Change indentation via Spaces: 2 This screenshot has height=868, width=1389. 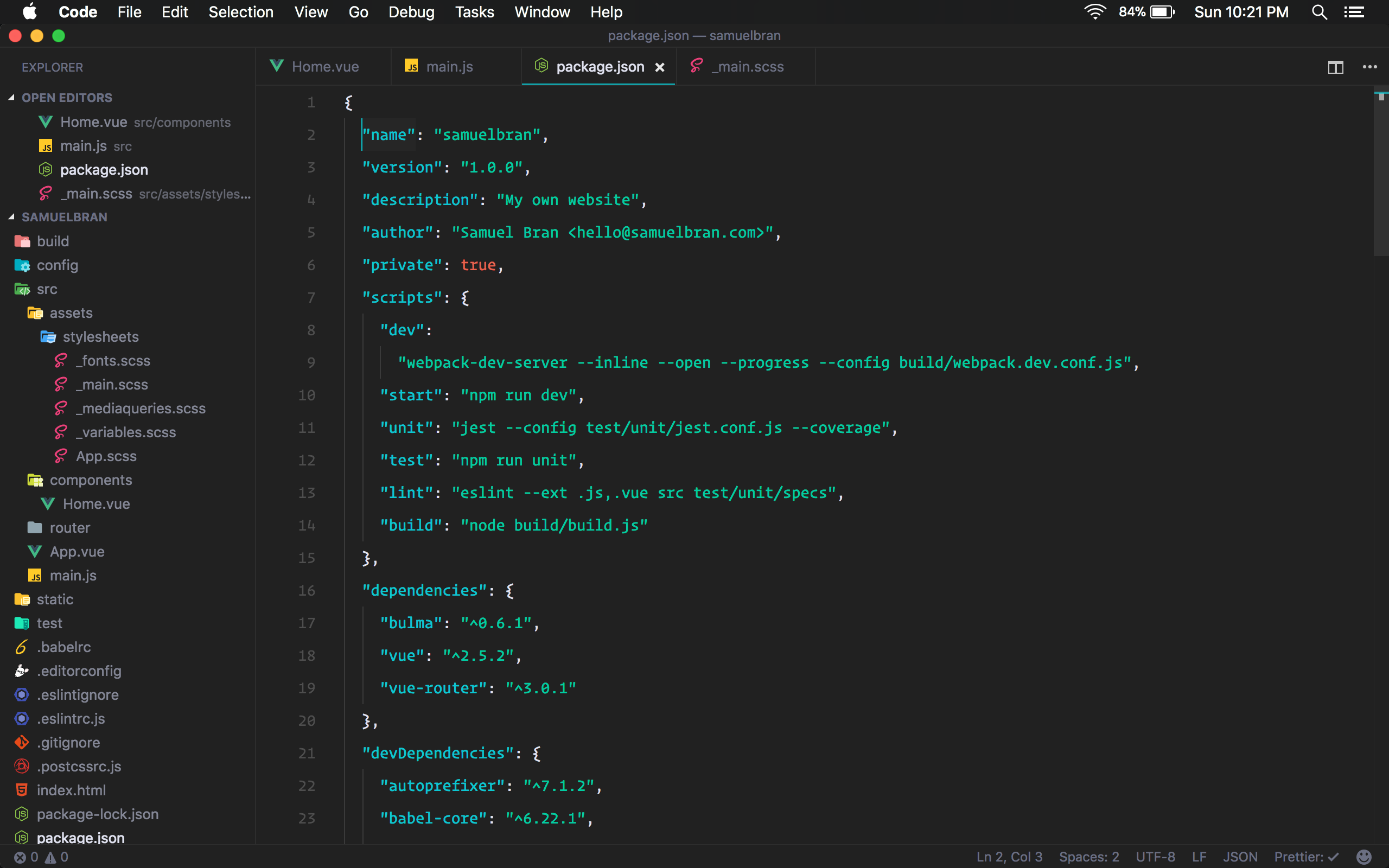1089,857
